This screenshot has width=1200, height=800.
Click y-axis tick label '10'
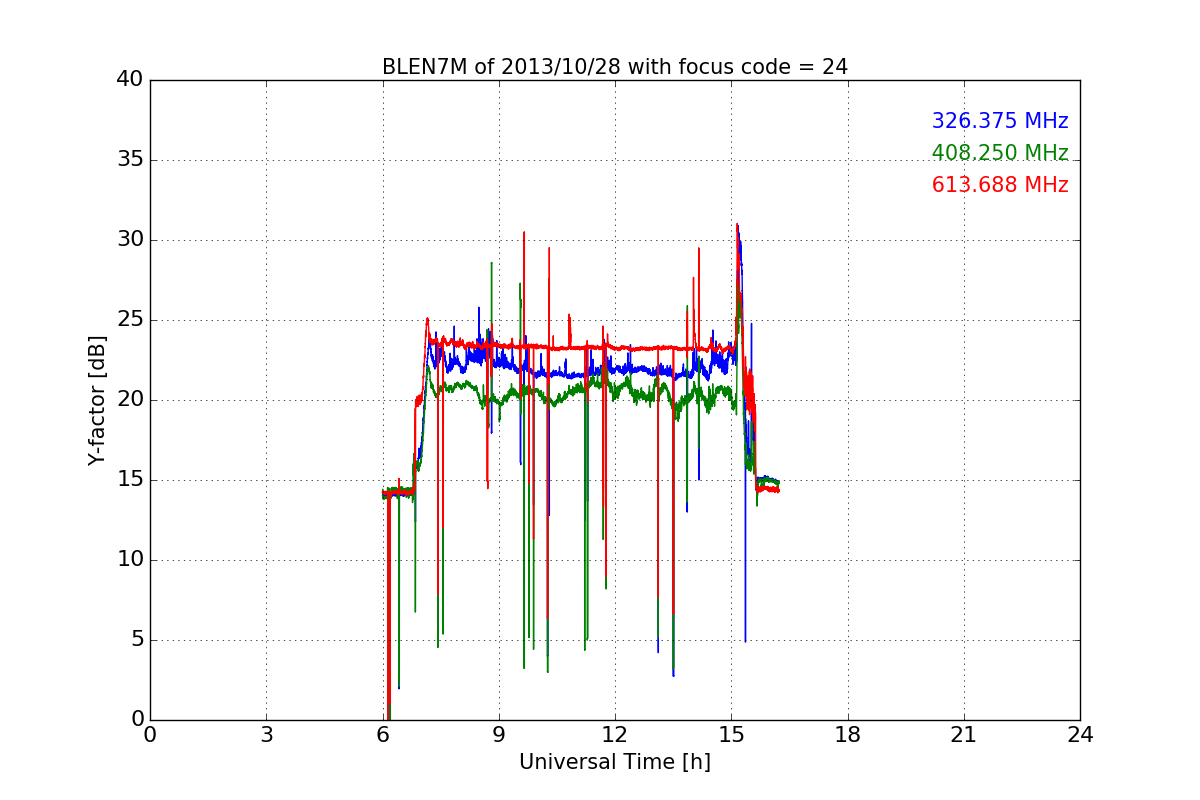click(130, 560)
